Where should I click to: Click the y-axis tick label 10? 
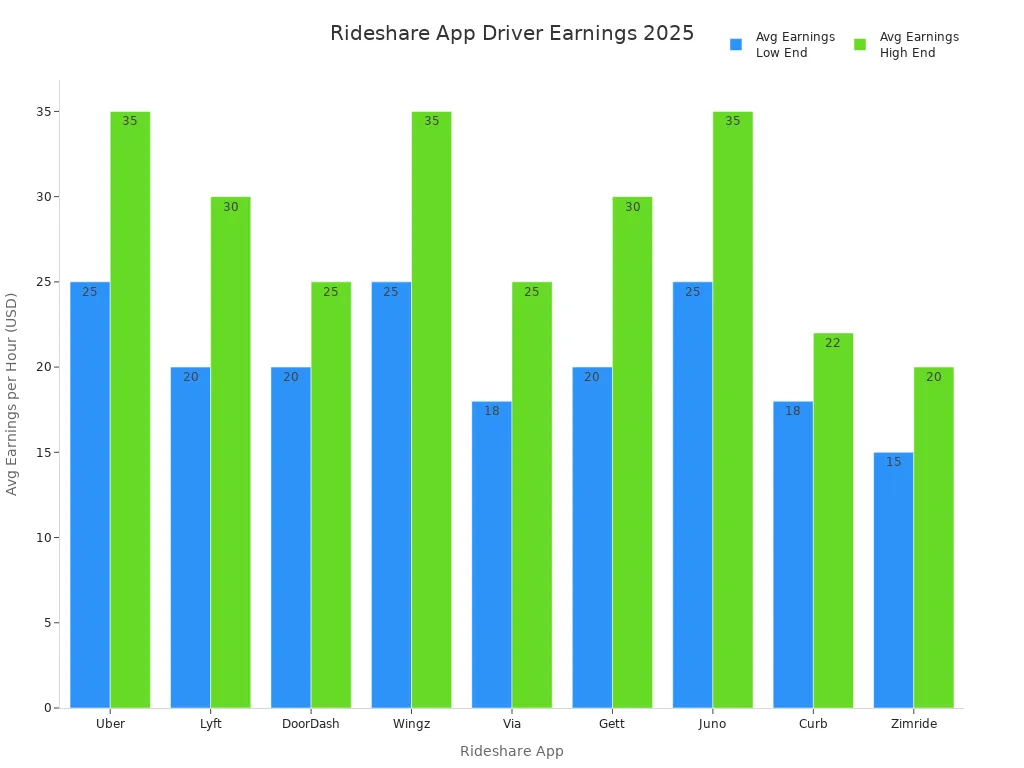point(44,537)
